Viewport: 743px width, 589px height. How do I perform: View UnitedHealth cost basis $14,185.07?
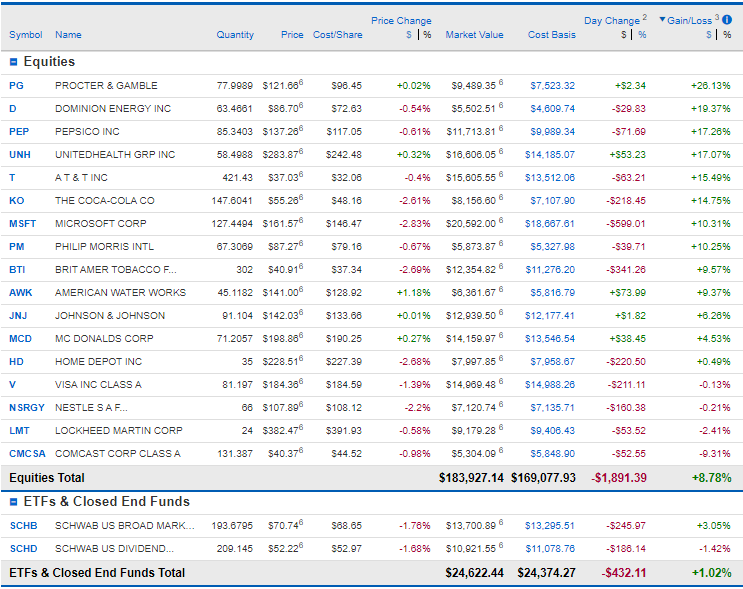(550, 154)
